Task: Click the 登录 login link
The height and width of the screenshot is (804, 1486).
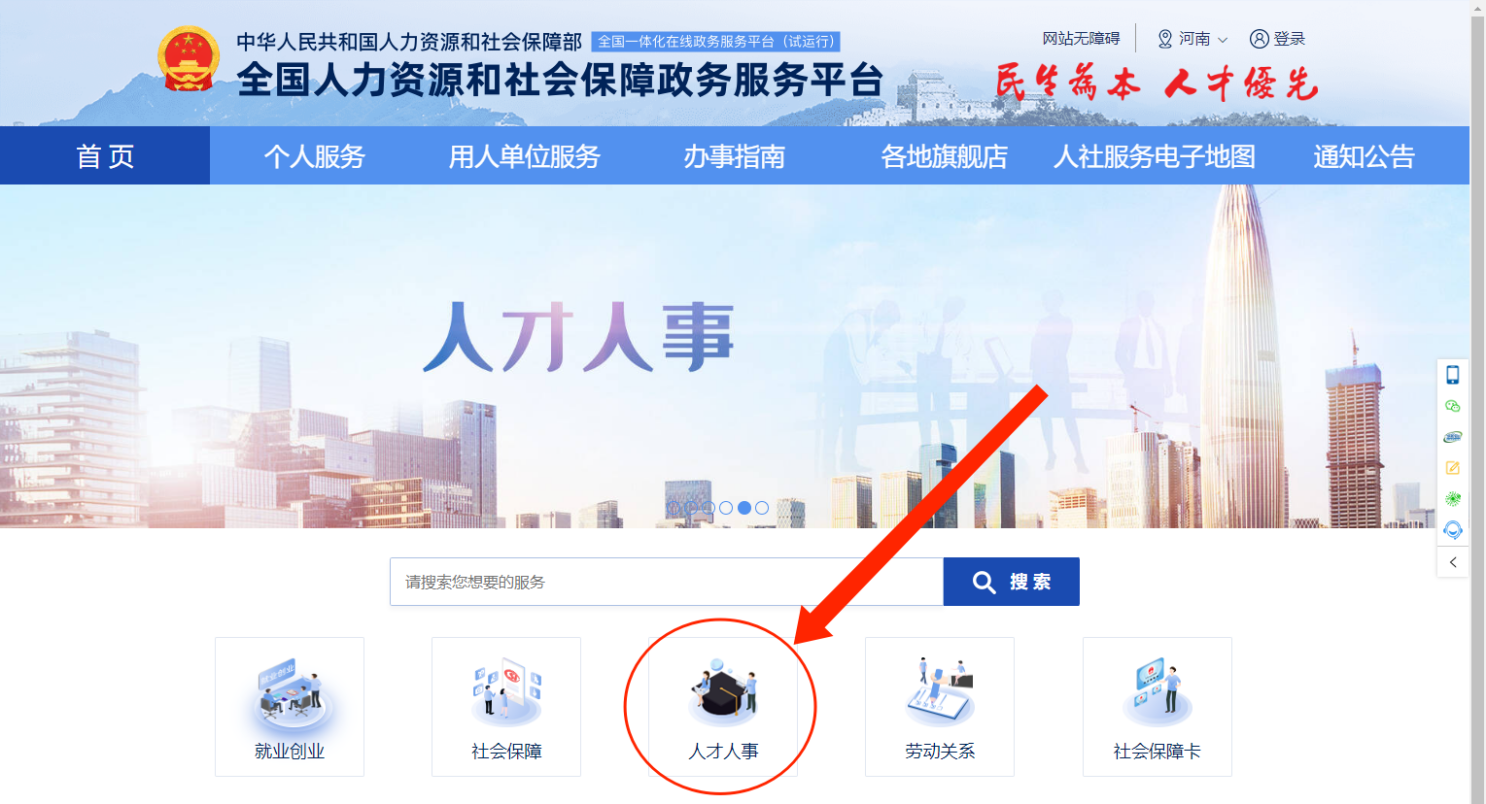Action: pyautogui.click(x=1278, y=39)
